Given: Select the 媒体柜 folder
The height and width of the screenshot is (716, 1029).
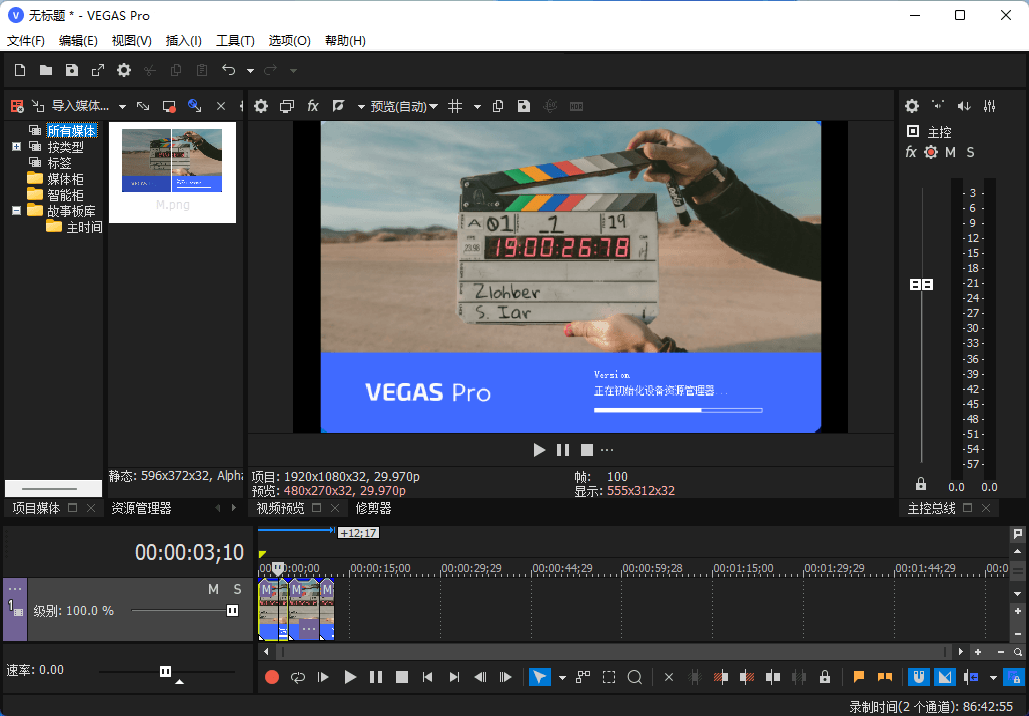Looking at the screenshot, I should 65,179.
